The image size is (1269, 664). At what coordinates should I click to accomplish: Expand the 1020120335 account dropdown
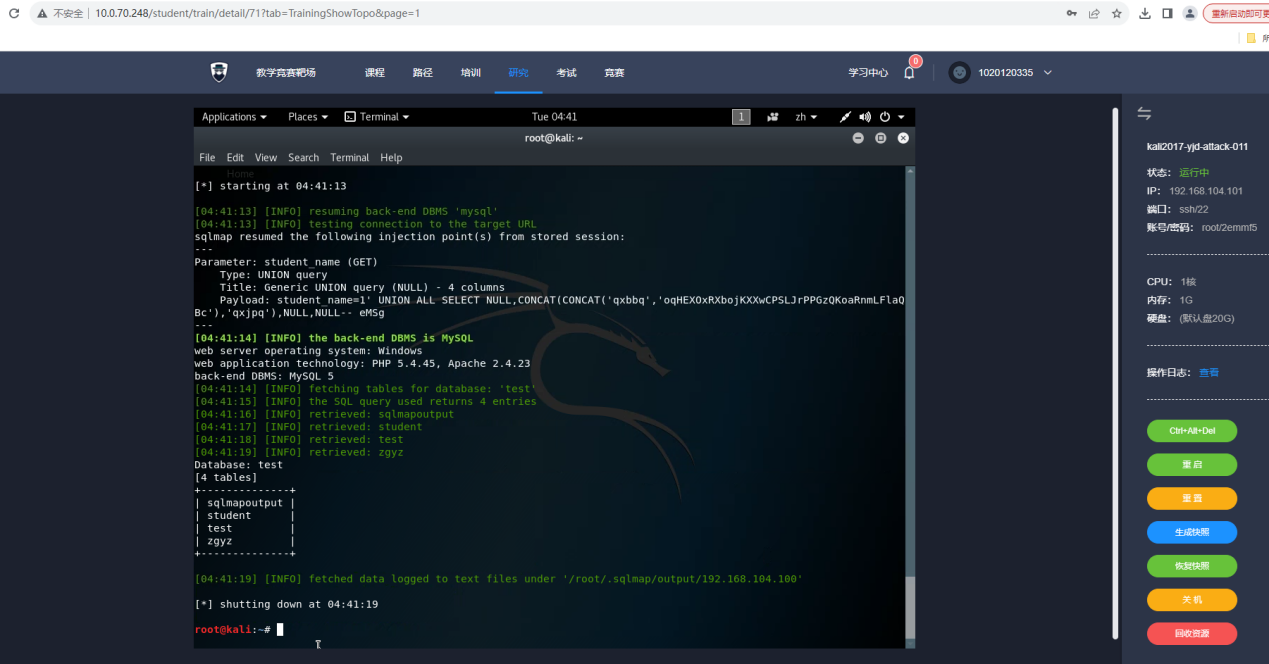(1048, 72)
